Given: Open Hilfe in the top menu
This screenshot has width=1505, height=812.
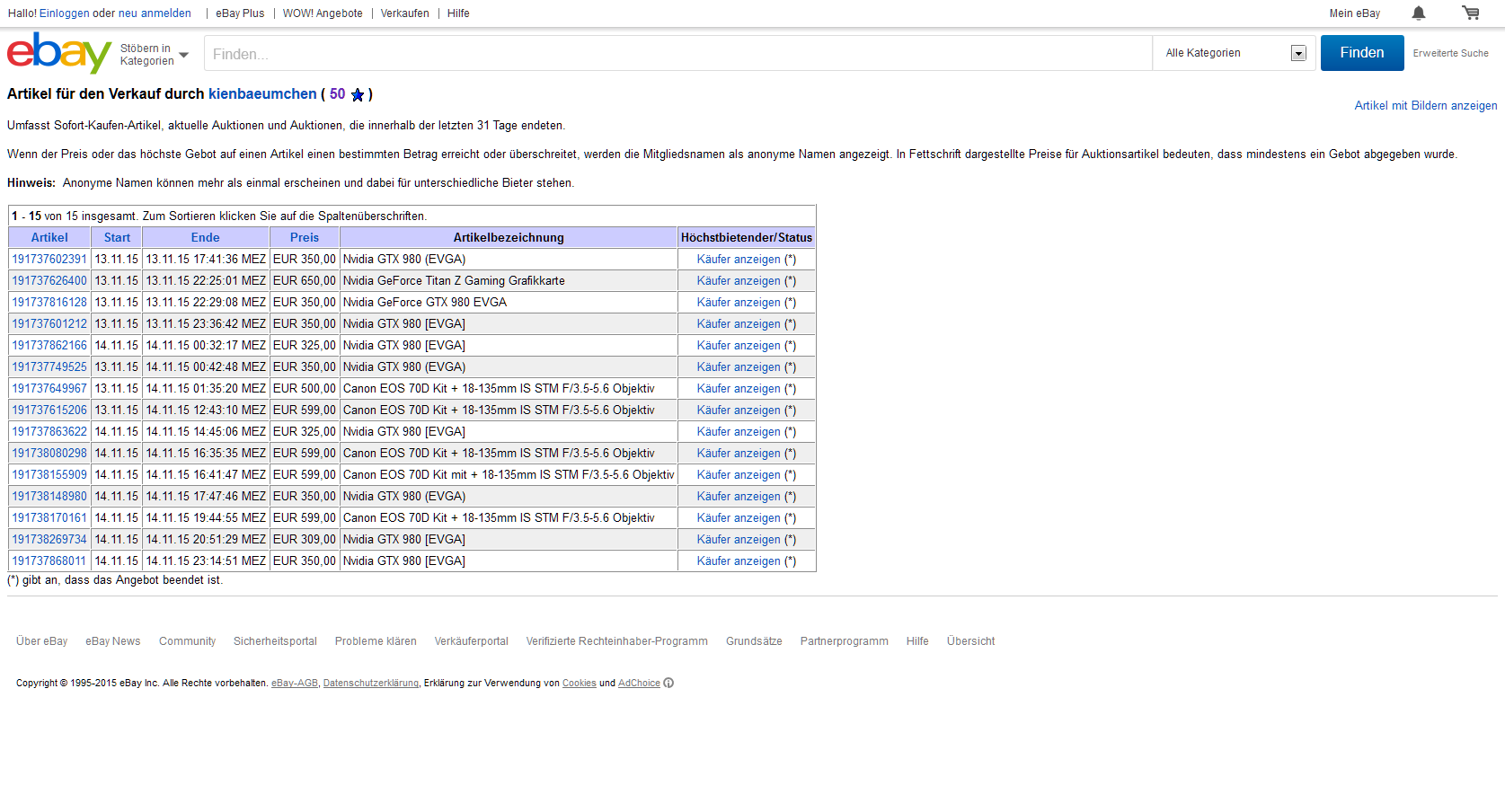Looking at the screenshot, I should [x=458, y=13].
